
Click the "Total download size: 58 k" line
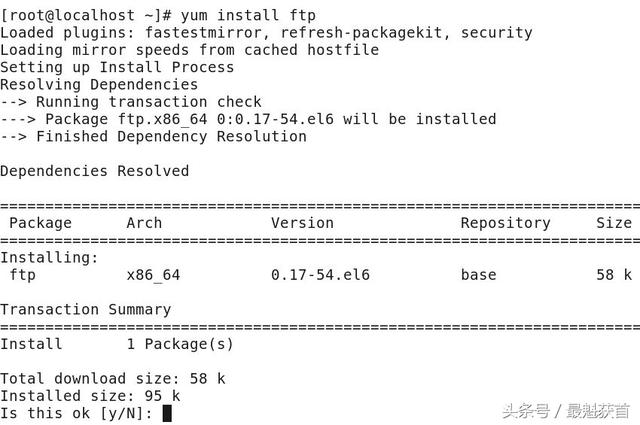click(x=112, y=378)
